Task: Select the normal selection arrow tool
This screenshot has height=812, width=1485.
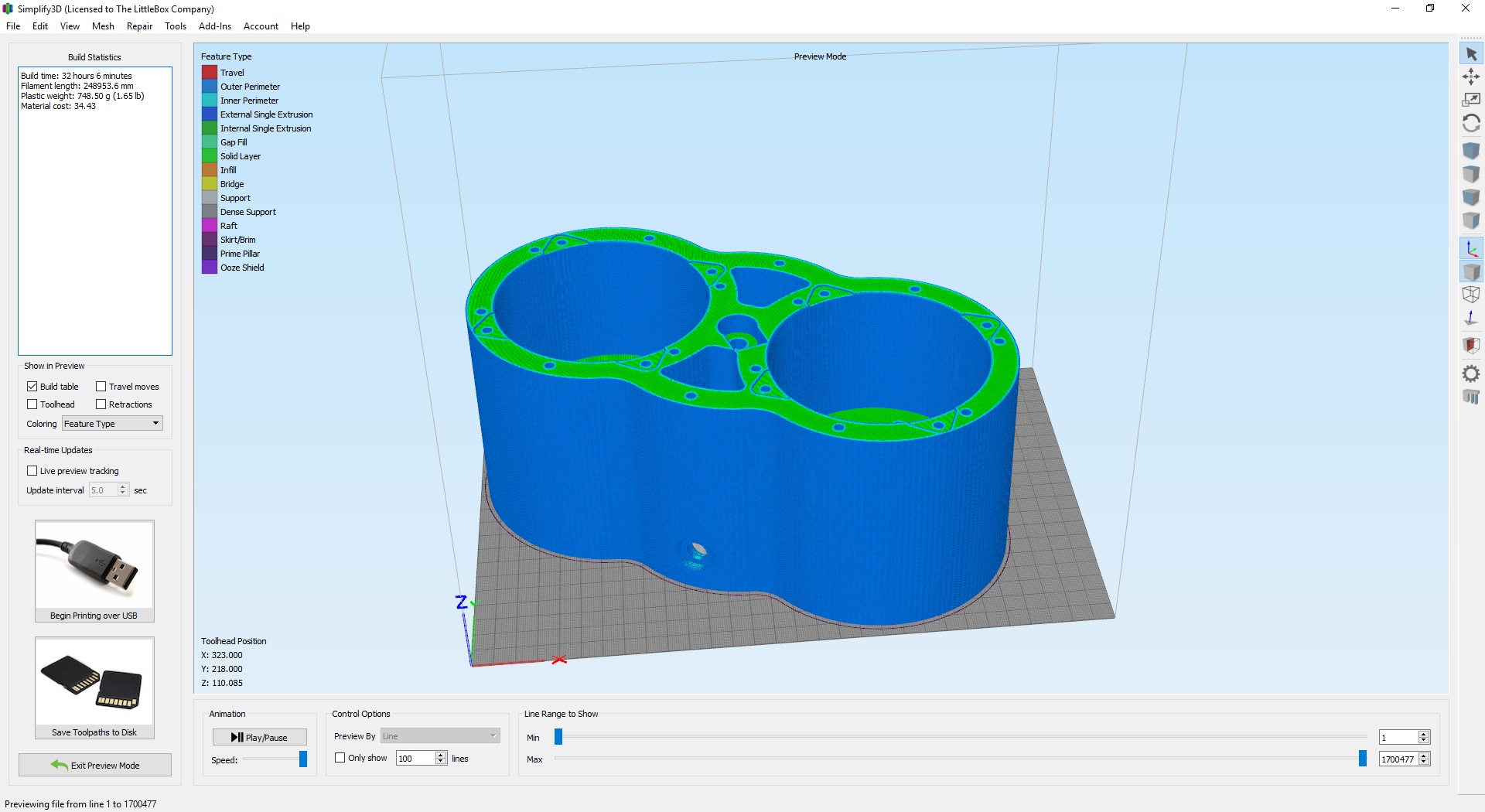Action: point(1471,54)
